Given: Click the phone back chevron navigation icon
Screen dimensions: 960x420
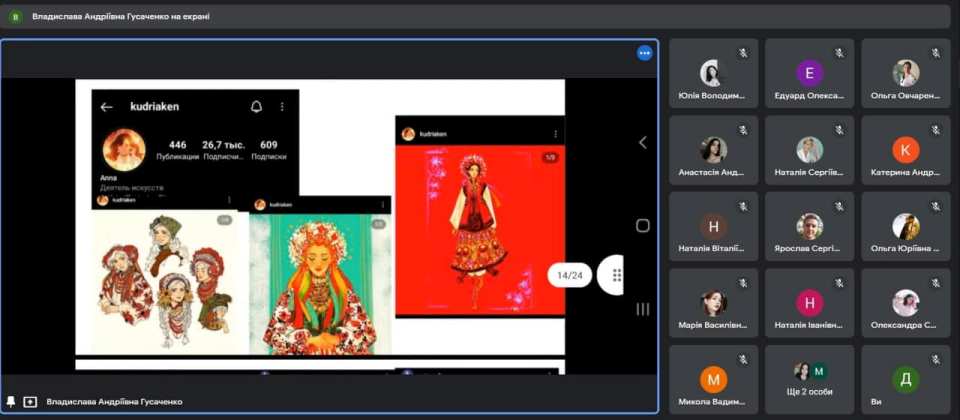Looking at the screenshot, I should (x=642, y=143).
